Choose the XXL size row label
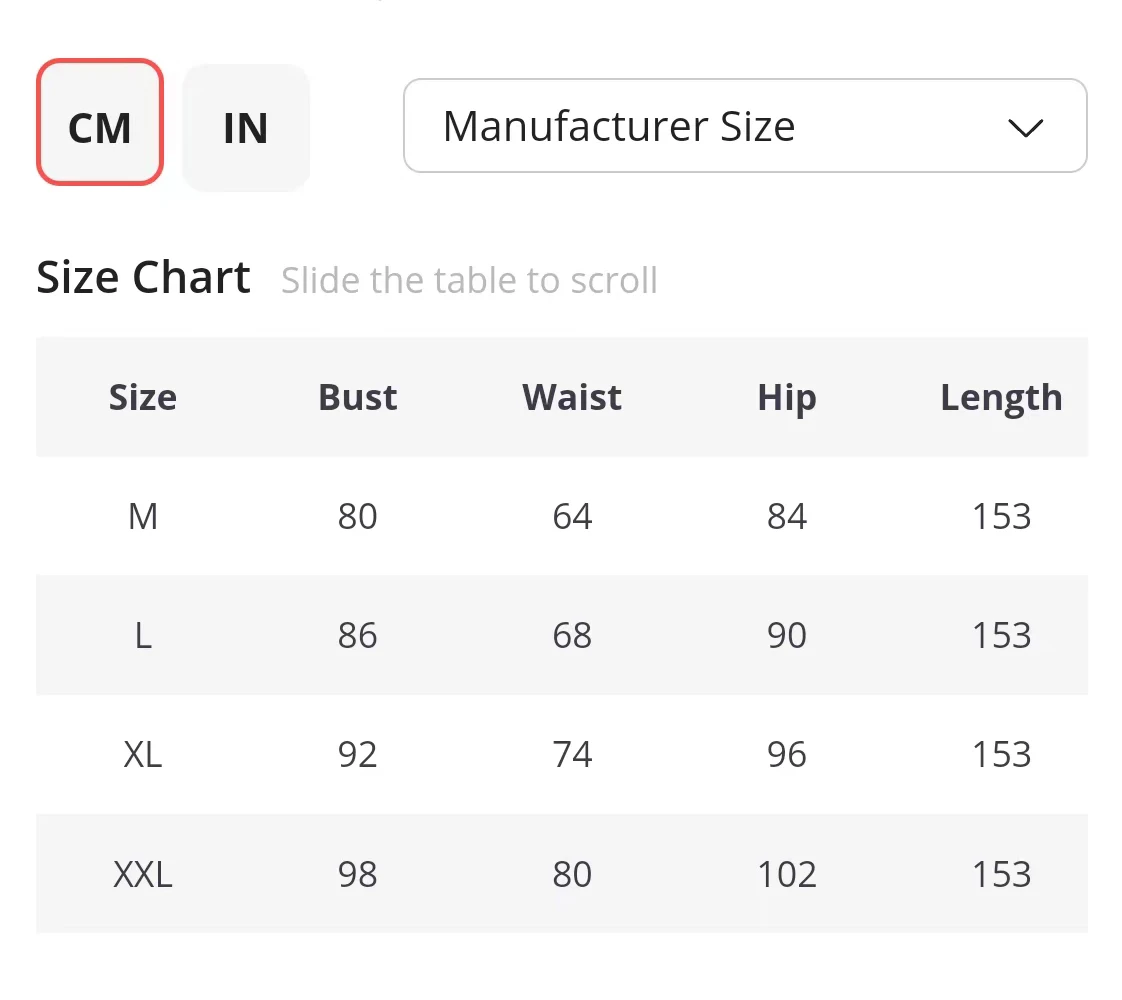 click(x=143, y=874)
